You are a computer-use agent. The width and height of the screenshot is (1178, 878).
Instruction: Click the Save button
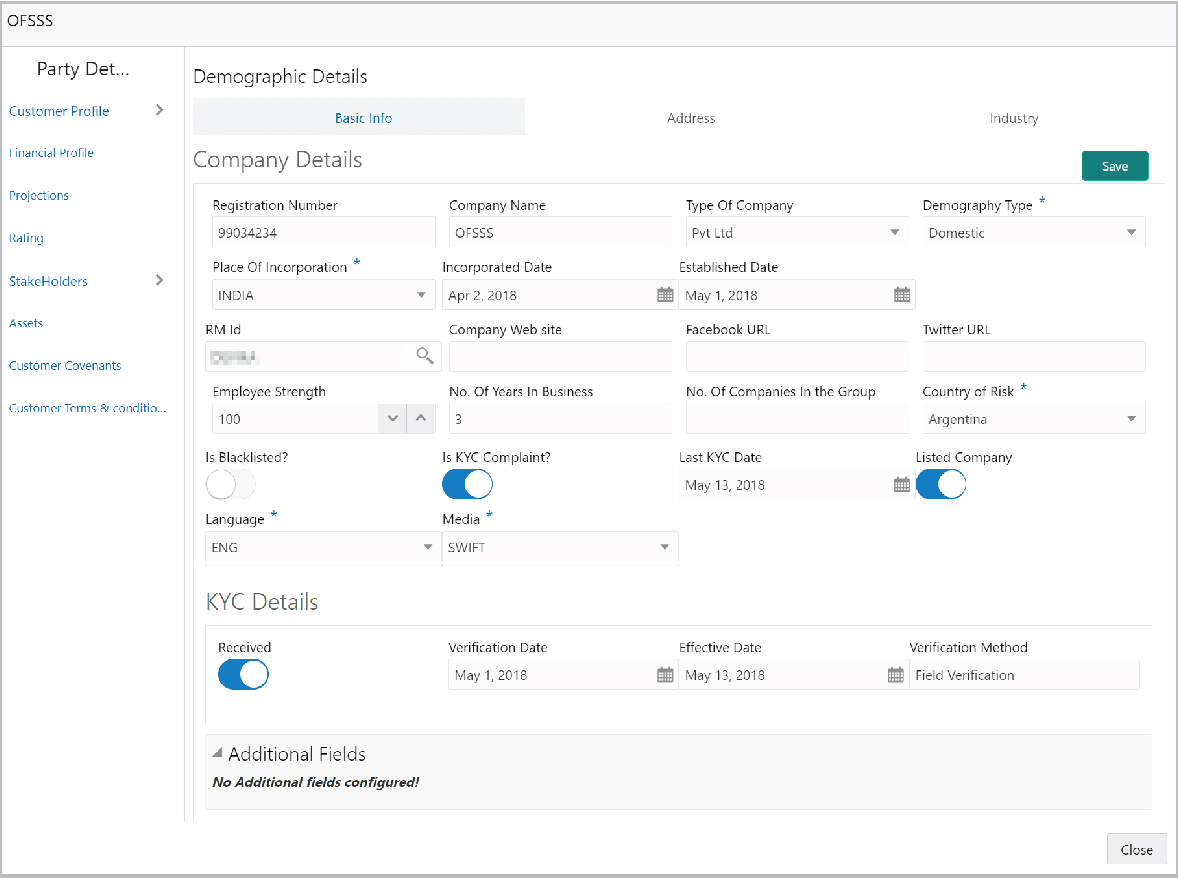[1114, 165]
